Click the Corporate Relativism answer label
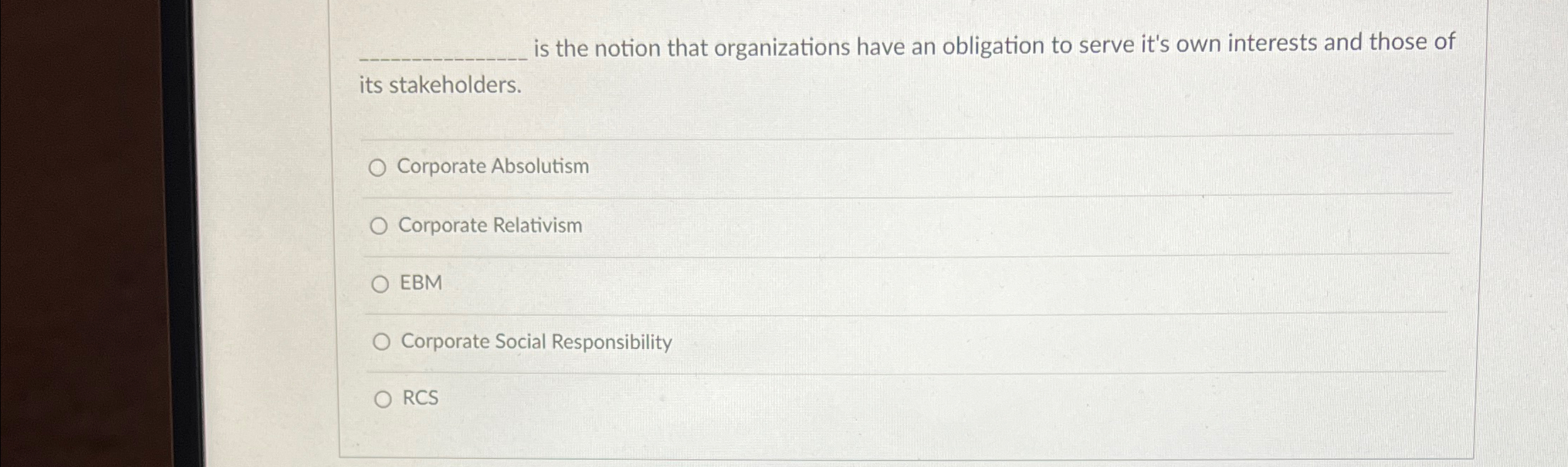The width and height of the screenshot is (1568, 467). coord(489,226)
